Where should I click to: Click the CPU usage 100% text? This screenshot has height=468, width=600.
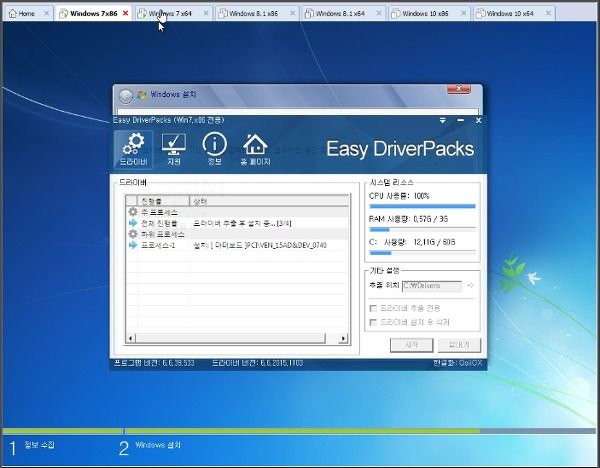click(x=399, y=196)
